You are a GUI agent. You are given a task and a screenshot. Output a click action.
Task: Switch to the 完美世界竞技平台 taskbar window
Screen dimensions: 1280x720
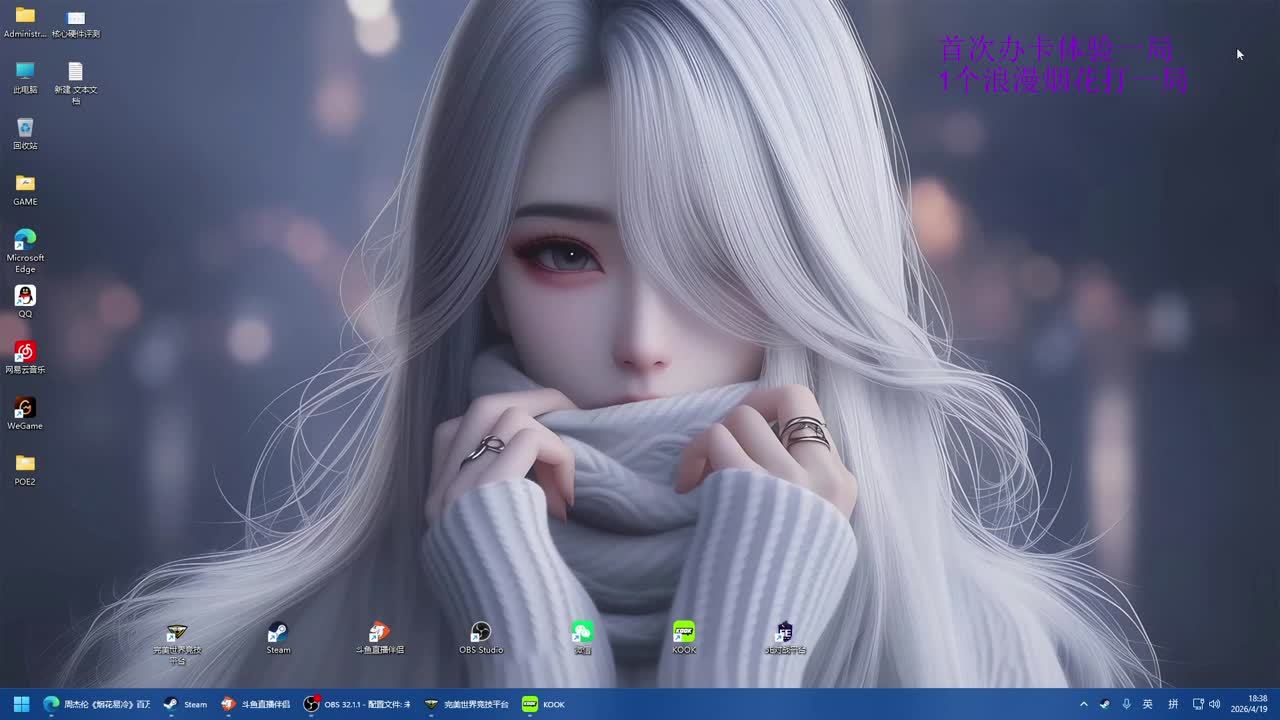pyautogui.click(x=467, y=704)
